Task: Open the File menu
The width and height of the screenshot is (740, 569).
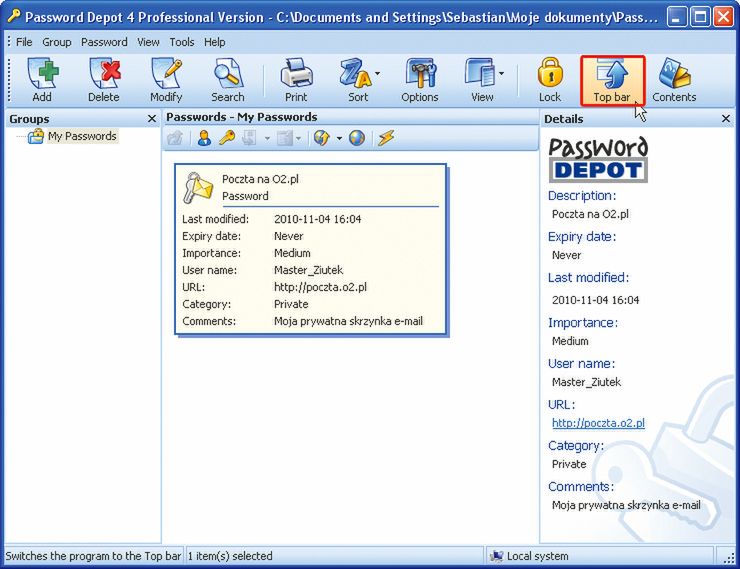Action: 24,42
